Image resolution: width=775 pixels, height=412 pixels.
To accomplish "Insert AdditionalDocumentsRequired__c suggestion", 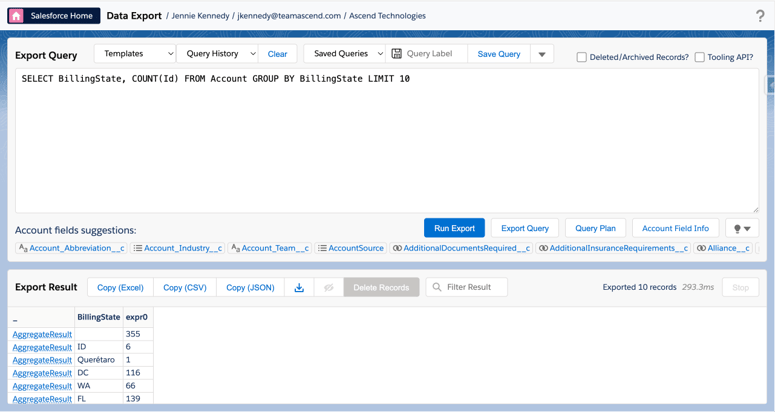I will pyautogui.click(x=461, y=248).
